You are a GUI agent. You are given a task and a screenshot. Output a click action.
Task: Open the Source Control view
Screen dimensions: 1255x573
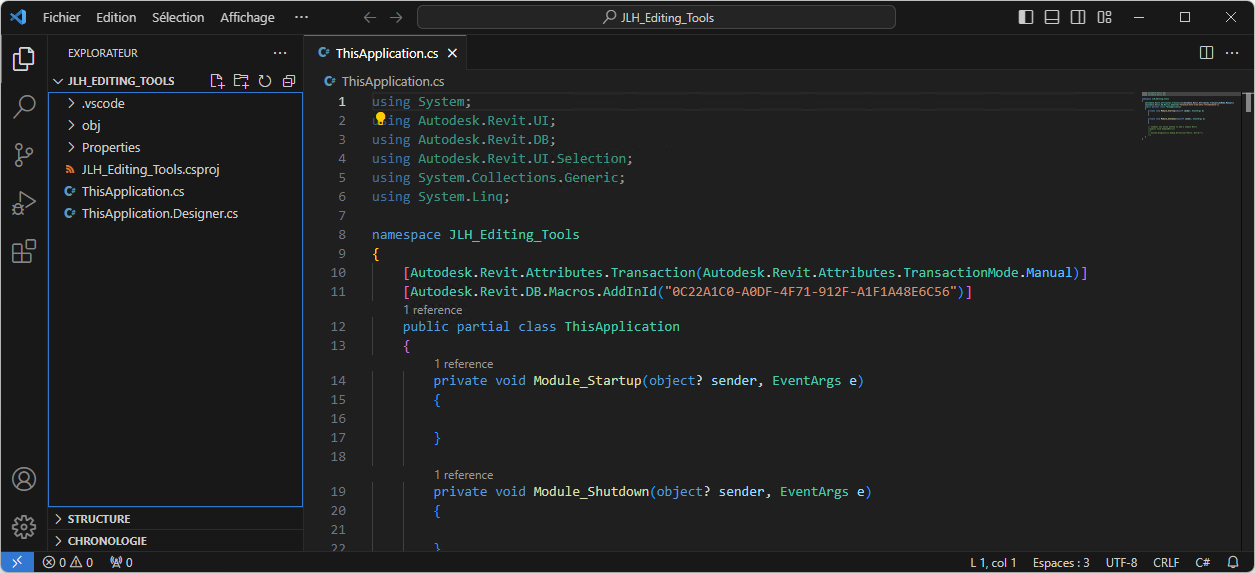pyautogui.click(x=24, y=155)
